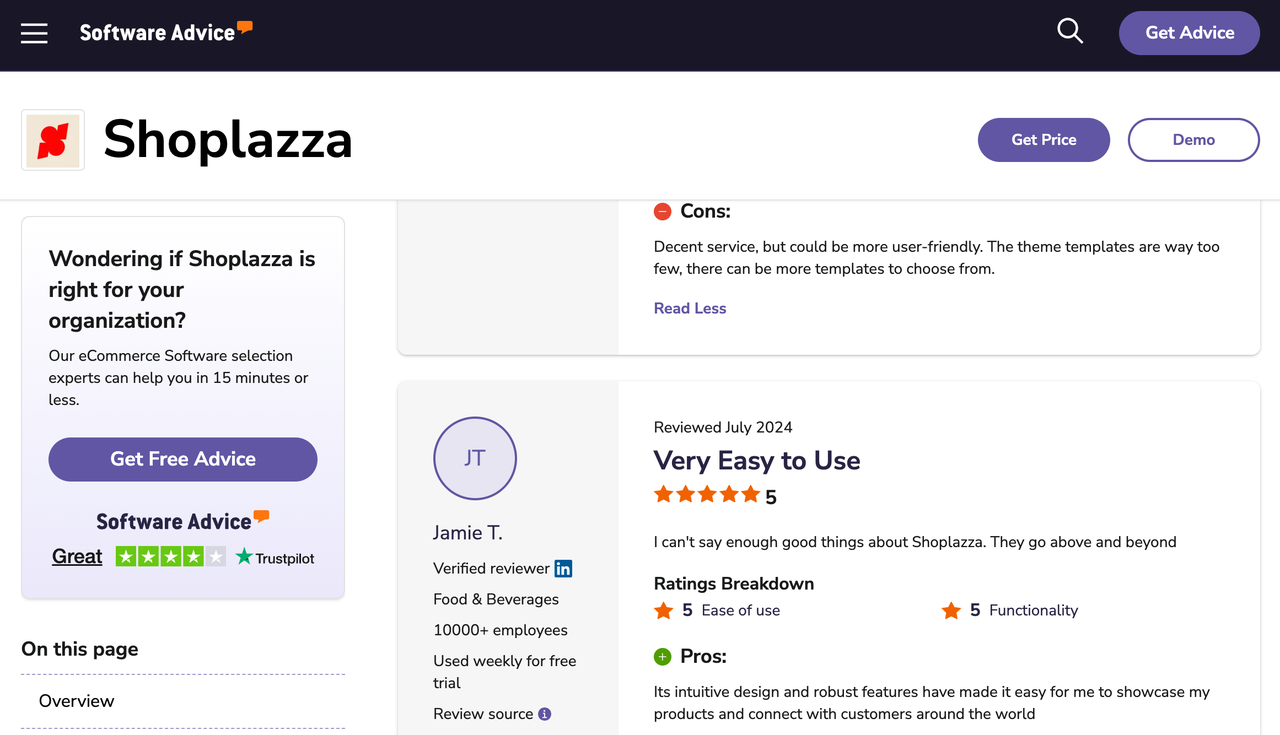Click the Review source info icon
The height and width of the screenshot is (735, 1280).
coord(545,714)
